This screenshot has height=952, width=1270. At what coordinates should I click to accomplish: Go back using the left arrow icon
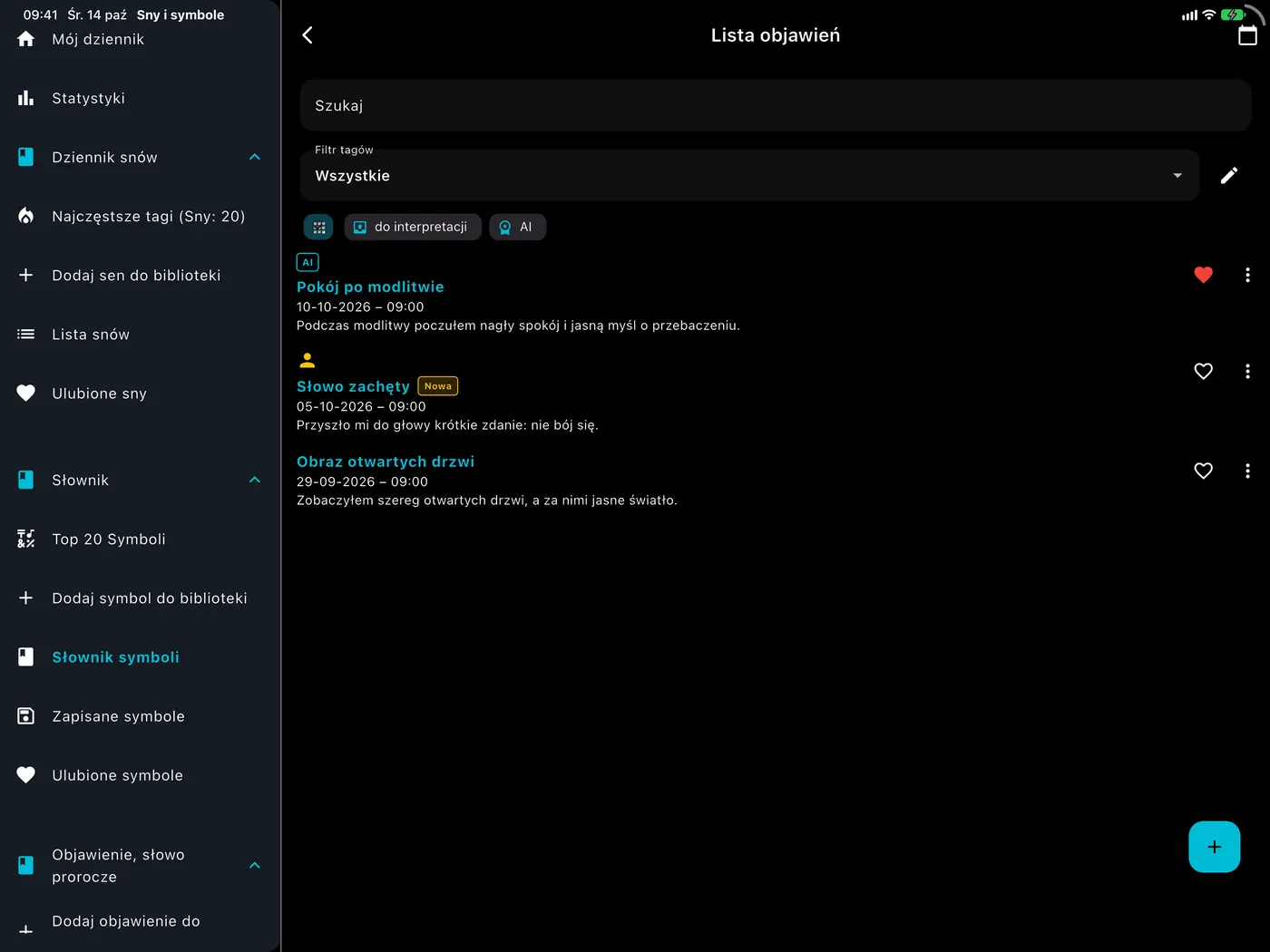(x=308, y=35)
